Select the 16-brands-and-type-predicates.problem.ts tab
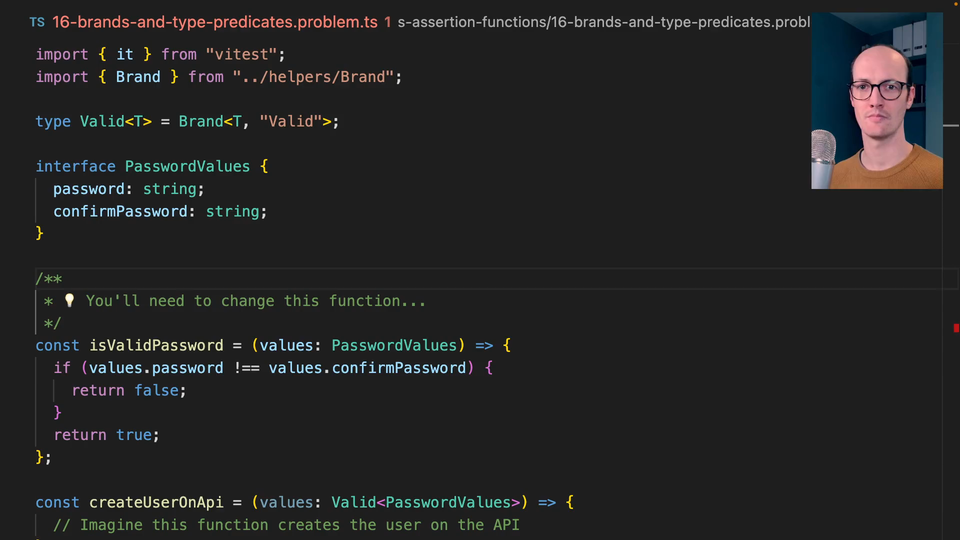The width and height of the screenshot is (960, 540). [x=214, y=21]
